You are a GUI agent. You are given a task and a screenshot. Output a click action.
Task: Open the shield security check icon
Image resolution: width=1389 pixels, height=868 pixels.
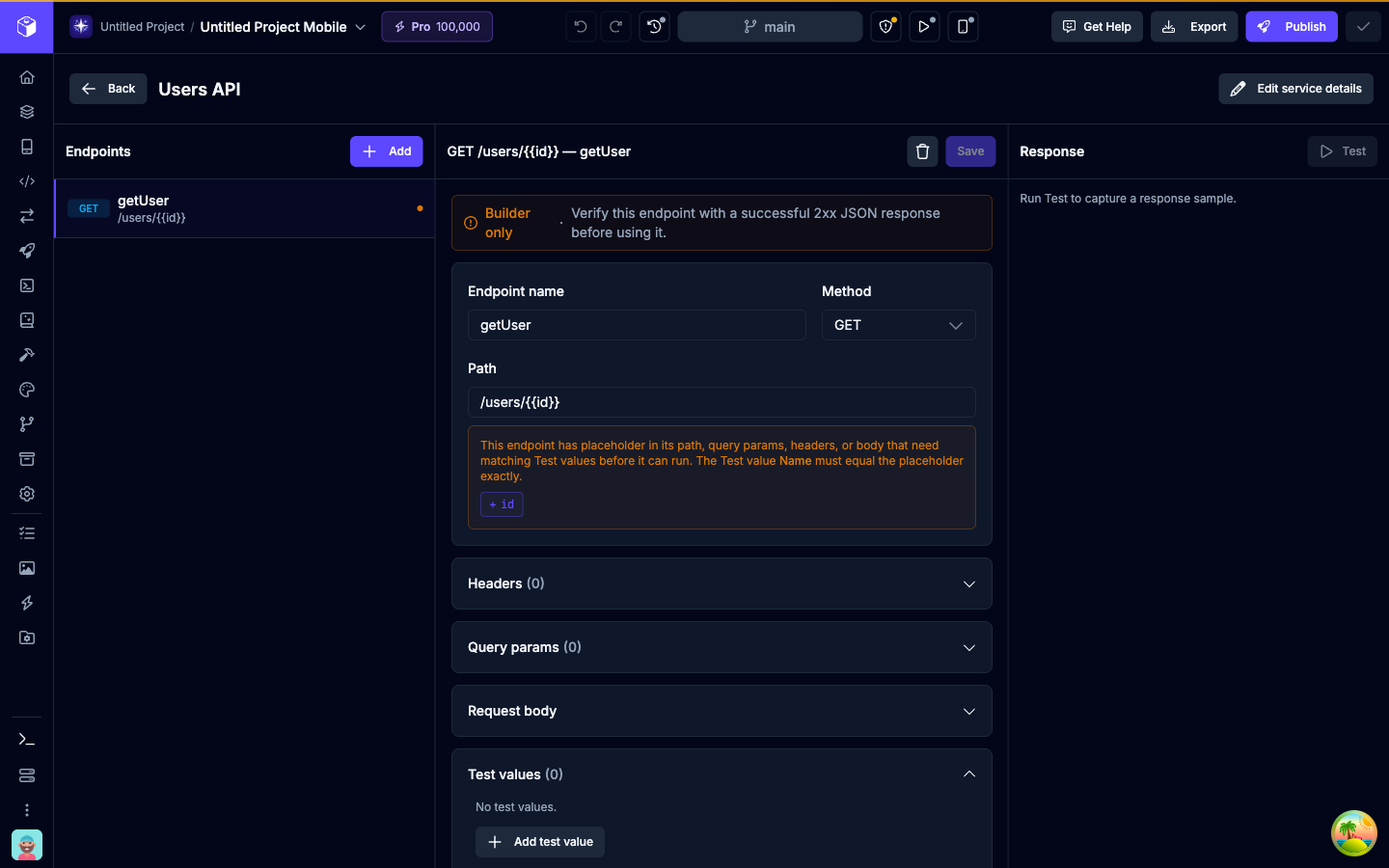[885, 27]
